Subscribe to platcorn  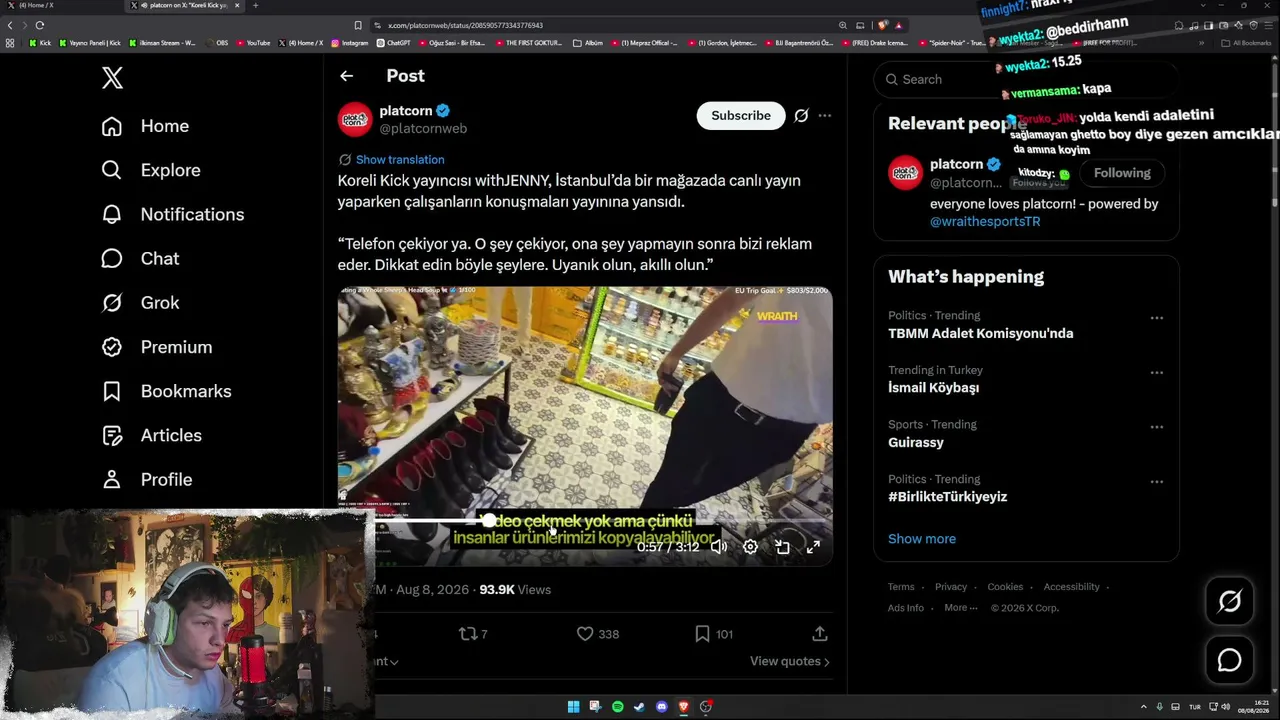point(741,116)
